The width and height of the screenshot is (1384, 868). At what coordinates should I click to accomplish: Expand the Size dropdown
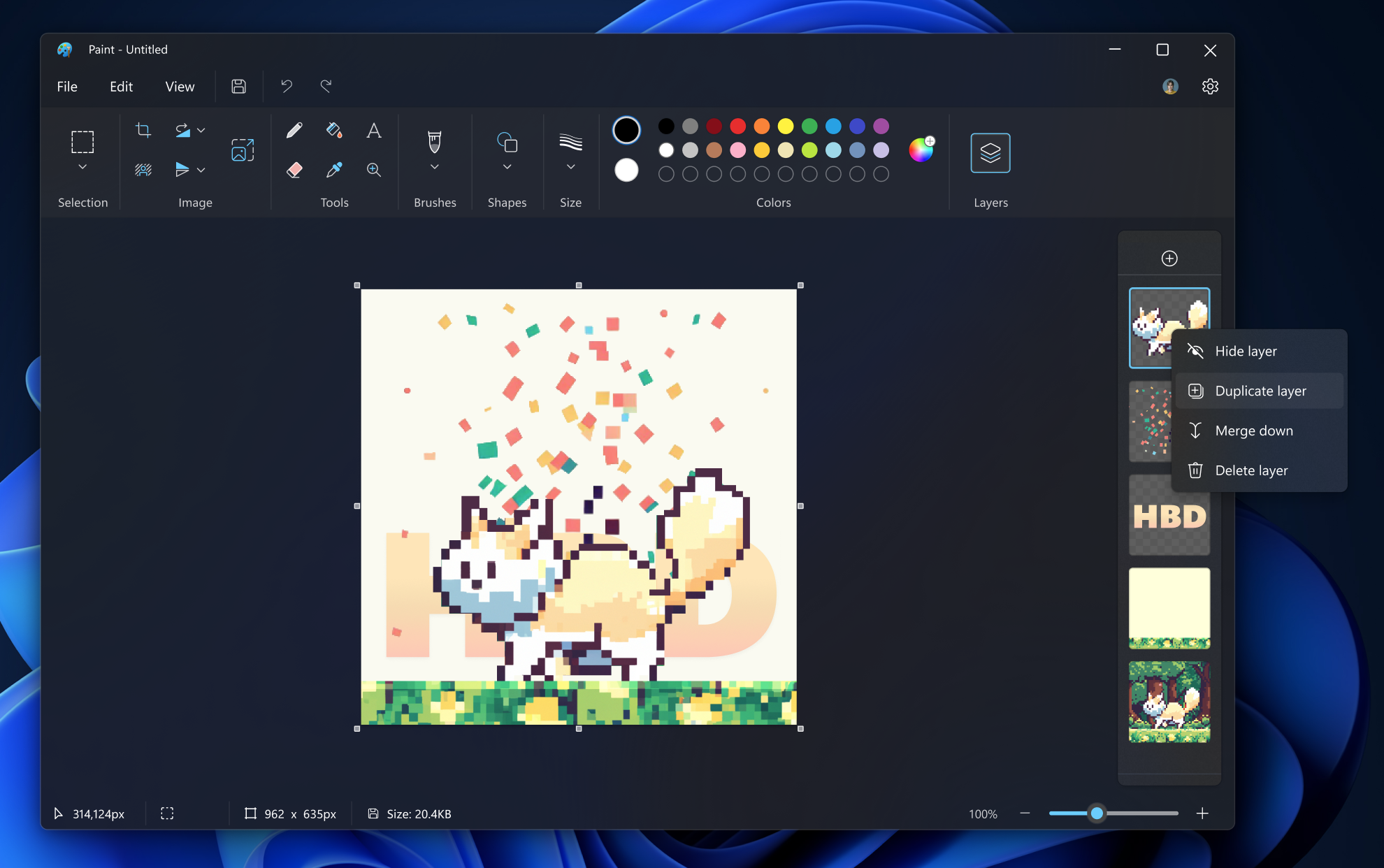click(571, 168)
